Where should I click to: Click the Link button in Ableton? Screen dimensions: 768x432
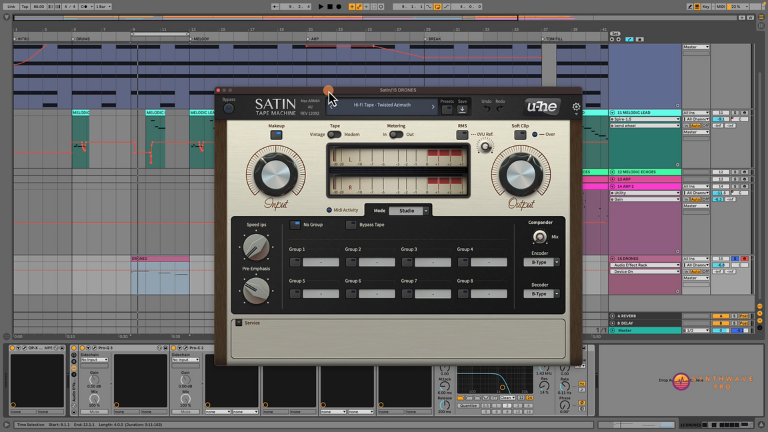11,7
